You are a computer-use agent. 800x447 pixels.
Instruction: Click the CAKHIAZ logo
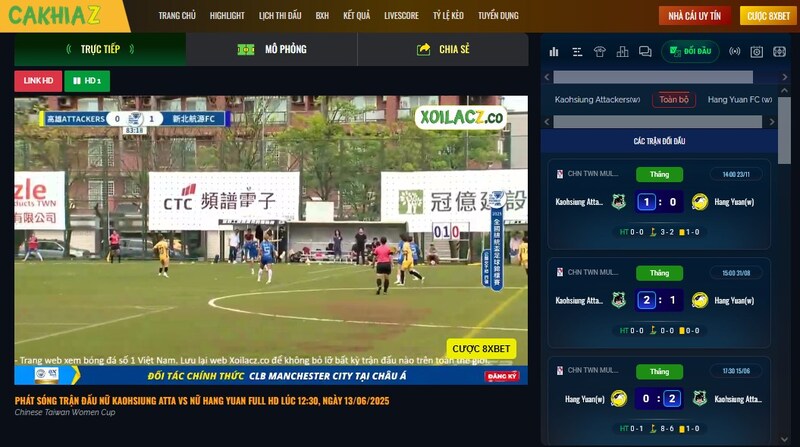tap(54, 16)
